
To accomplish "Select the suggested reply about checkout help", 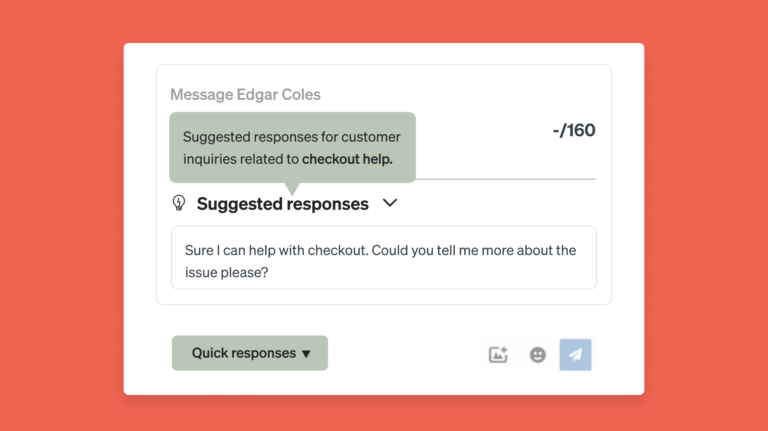I will point(384,258).
